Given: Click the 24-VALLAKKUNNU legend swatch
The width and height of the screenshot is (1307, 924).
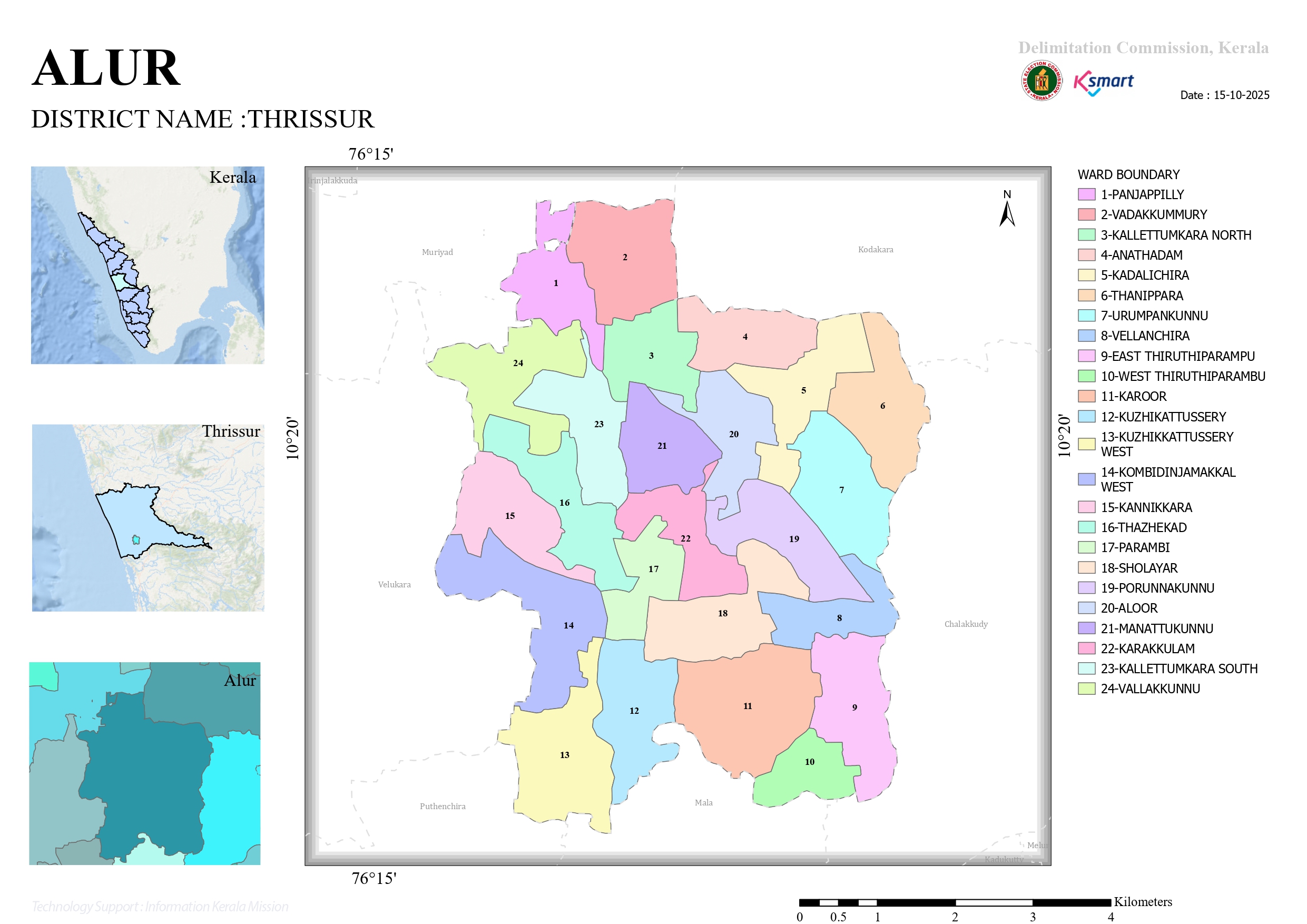Looking at the screenshot, I should (1086, 689).
